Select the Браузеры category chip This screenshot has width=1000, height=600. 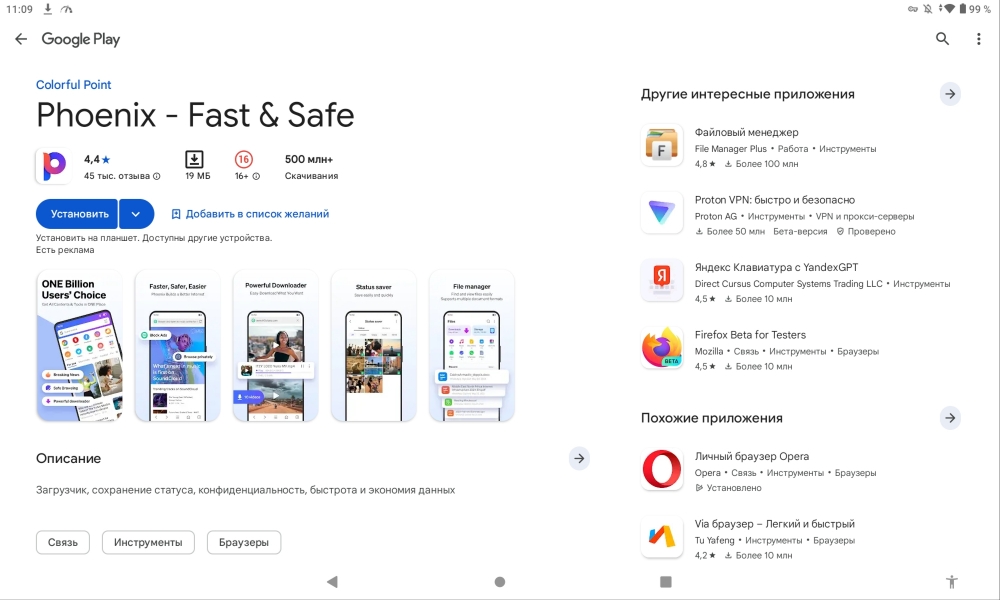(x=244, y=543)
